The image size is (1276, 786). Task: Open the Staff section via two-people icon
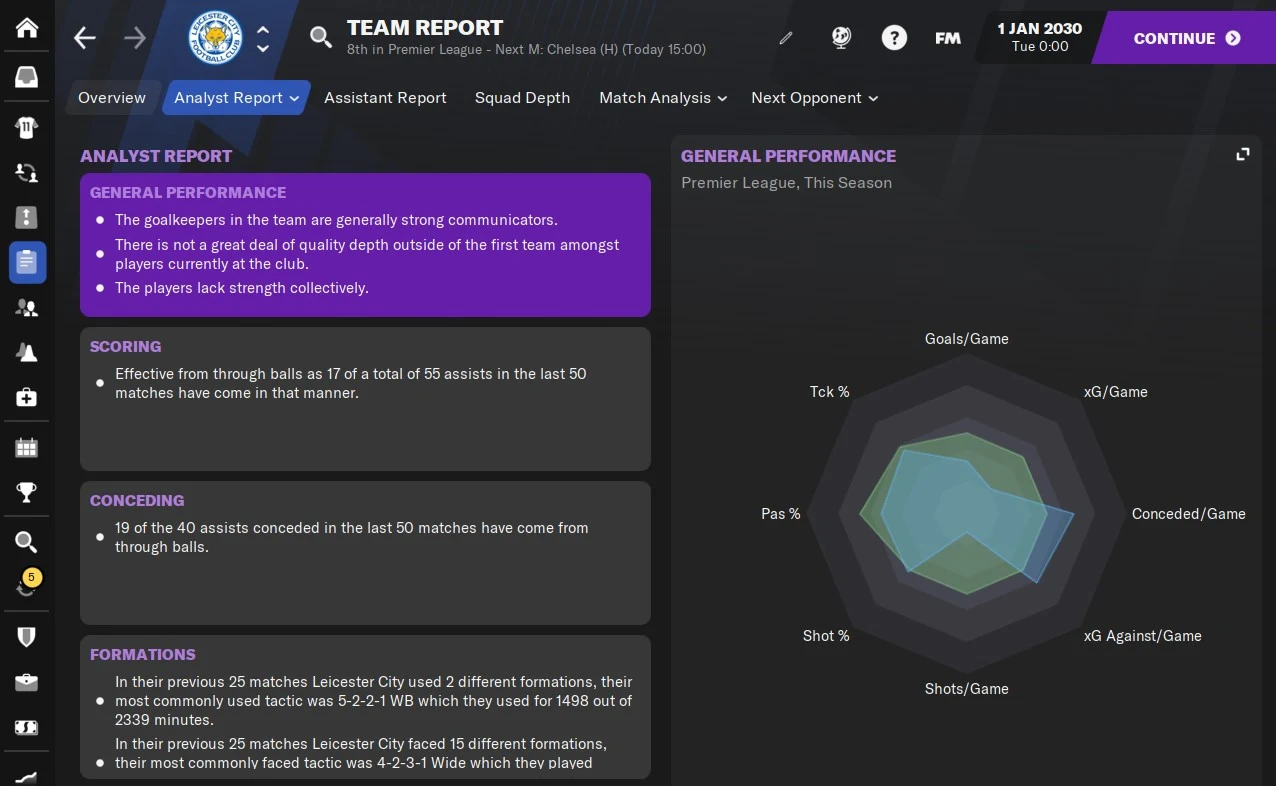pyautogui.click(x=27, y=307)
